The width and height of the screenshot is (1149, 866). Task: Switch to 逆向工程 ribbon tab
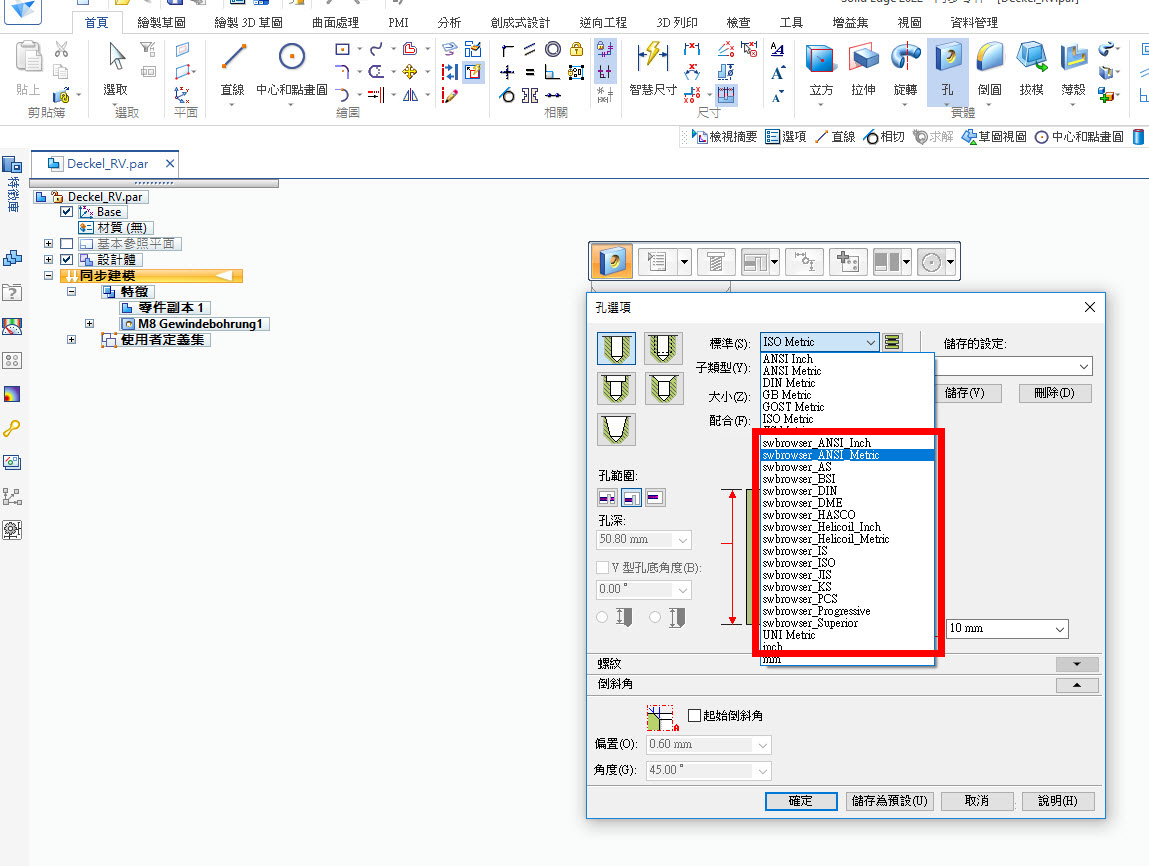pyautogui.click(x=603, y=23)
